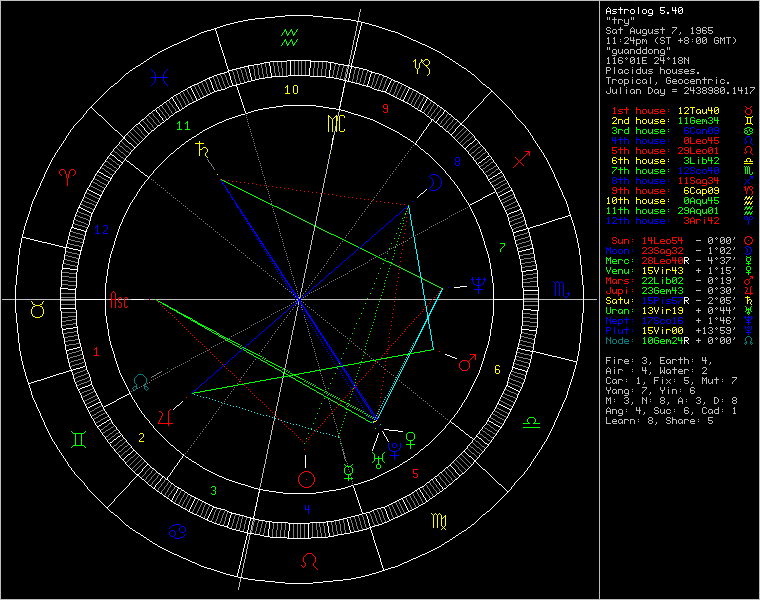Click the 'Uran: 13Vir19' sidebar row
Viewport: 760px width, 600px height.
680,311
